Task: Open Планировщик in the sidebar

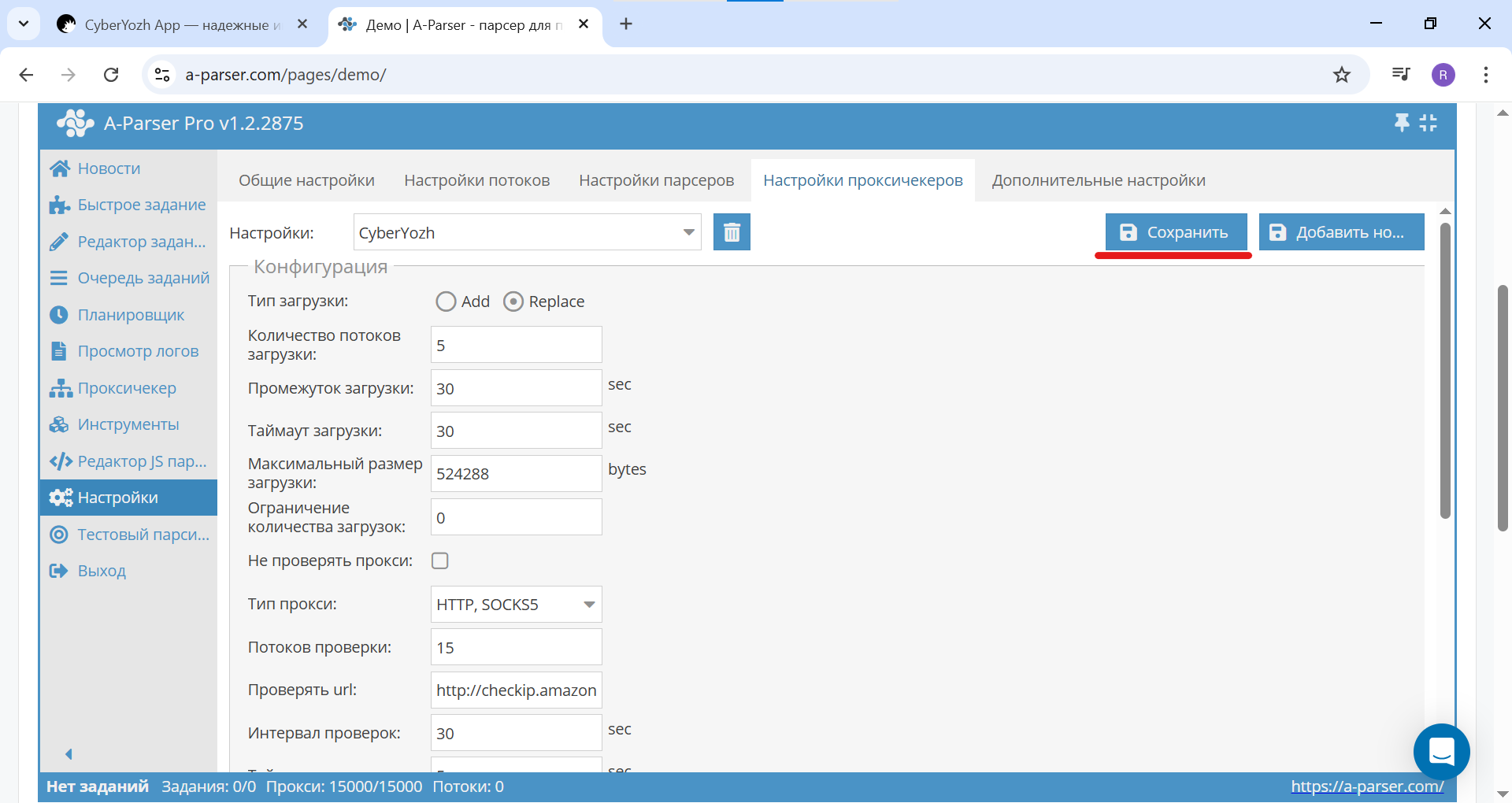Action: click(x=131, y=315)
